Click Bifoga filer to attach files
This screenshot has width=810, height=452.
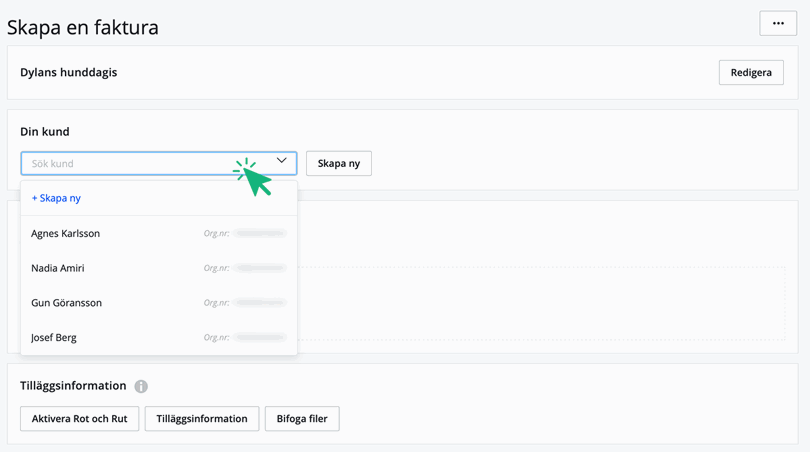point(302,418)
